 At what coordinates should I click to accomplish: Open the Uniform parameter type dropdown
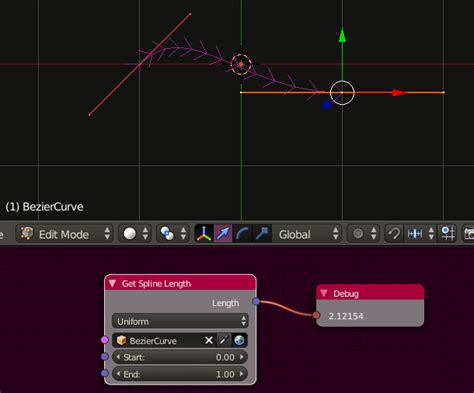(x=180, y=321)
